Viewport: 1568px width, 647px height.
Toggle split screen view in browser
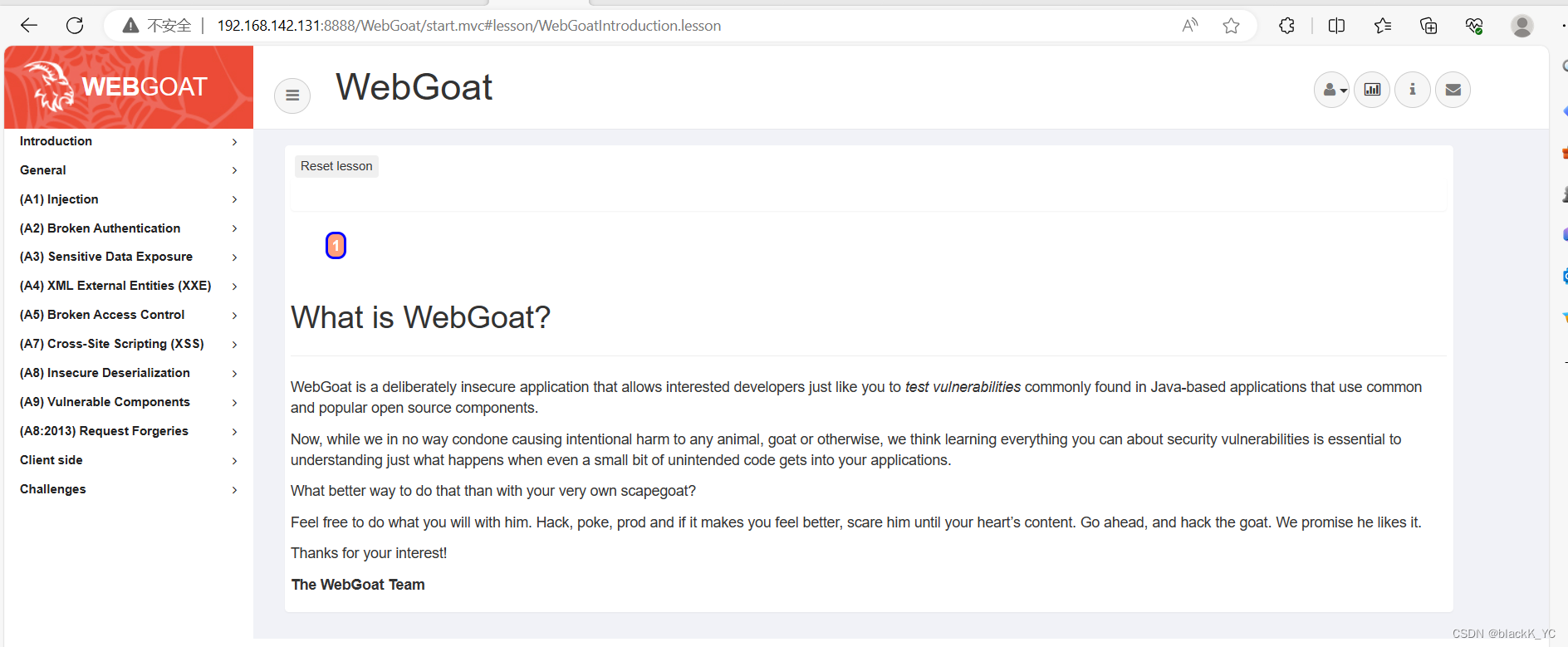click(1336, 26)
